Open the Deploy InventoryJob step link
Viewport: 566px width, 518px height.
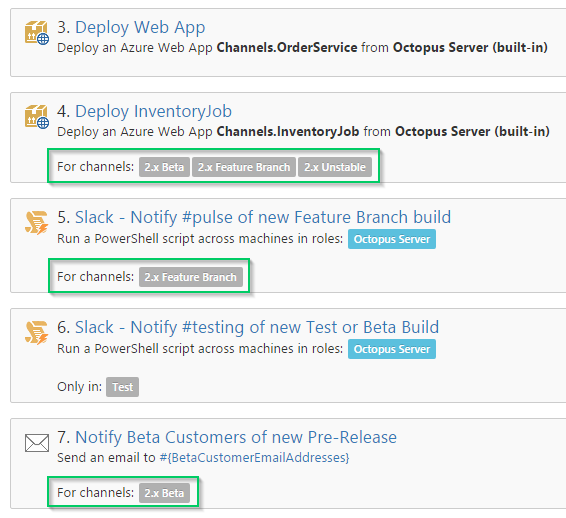tap(153, 111)
